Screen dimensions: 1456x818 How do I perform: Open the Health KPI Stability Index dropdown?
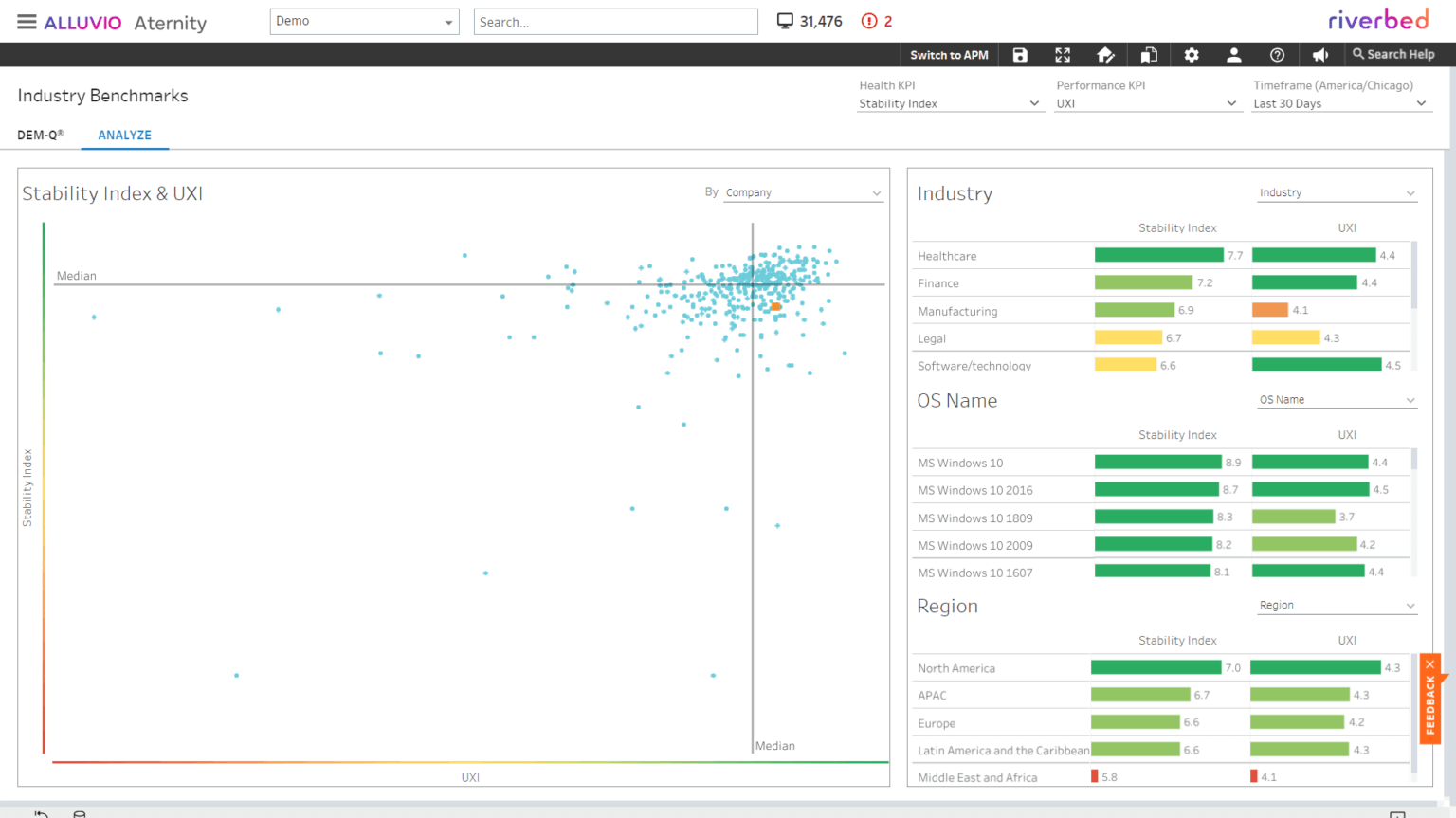pos(950,103)
